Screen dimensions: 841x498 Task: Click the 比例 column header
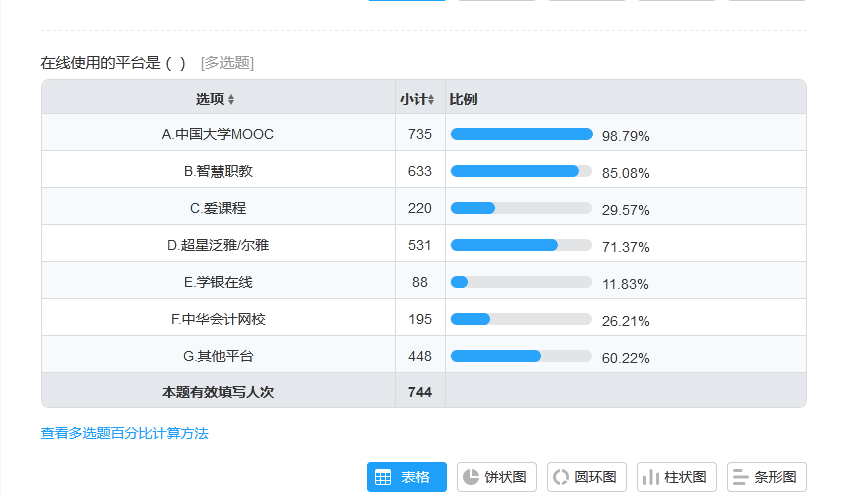coord(463,100)
